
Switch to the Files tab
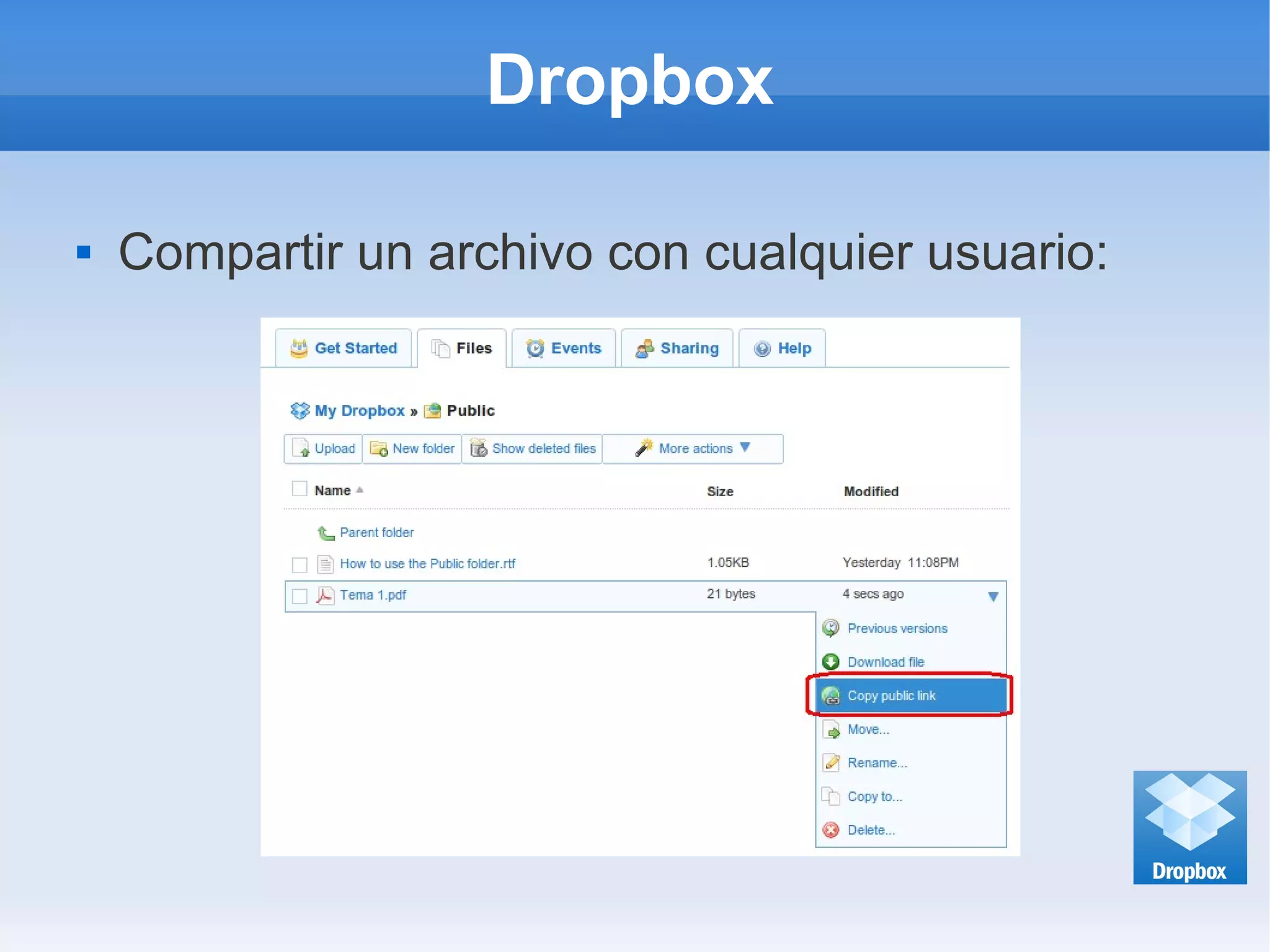[462, 348]
